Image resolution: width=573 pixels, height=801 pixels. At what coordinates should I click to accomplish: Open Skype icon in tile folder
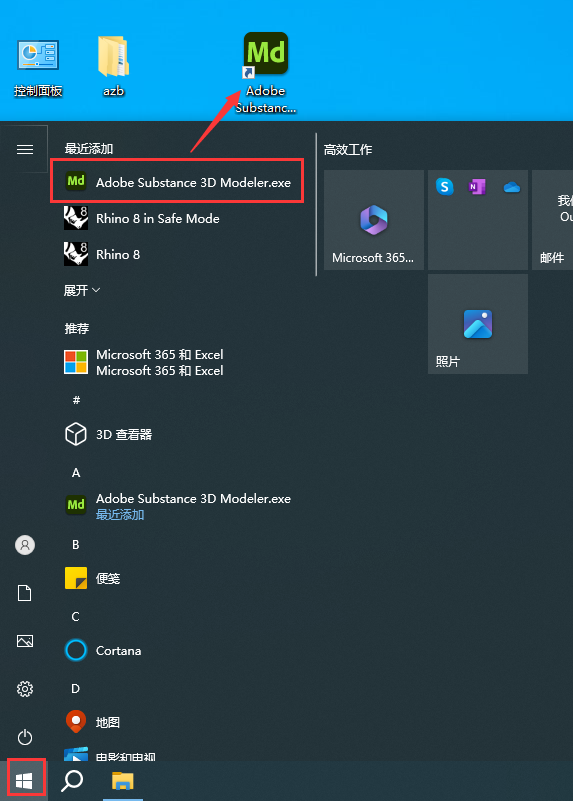tap(445, 187)
